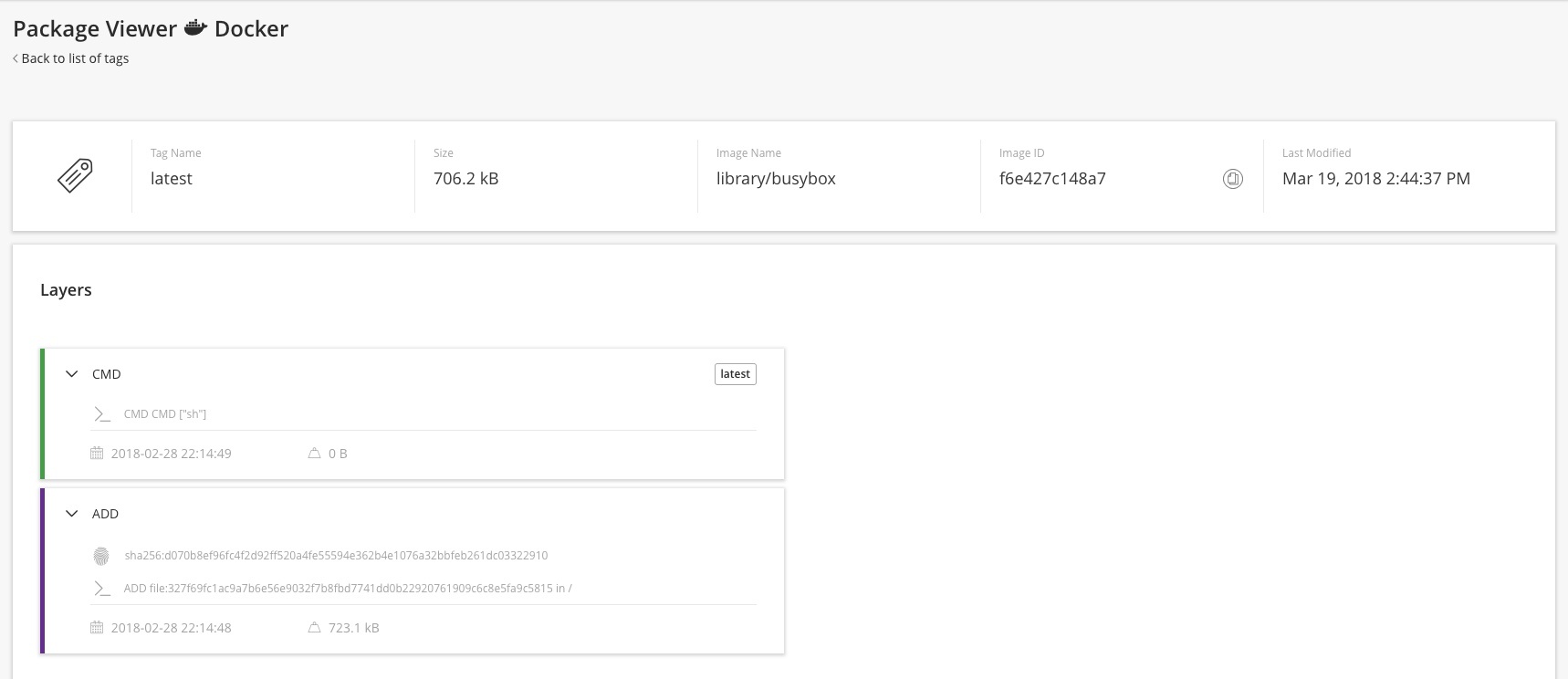The width and height of the screenshot is (1568, 679).
Task: Click the ADD file command text
Action: (348, 589)
